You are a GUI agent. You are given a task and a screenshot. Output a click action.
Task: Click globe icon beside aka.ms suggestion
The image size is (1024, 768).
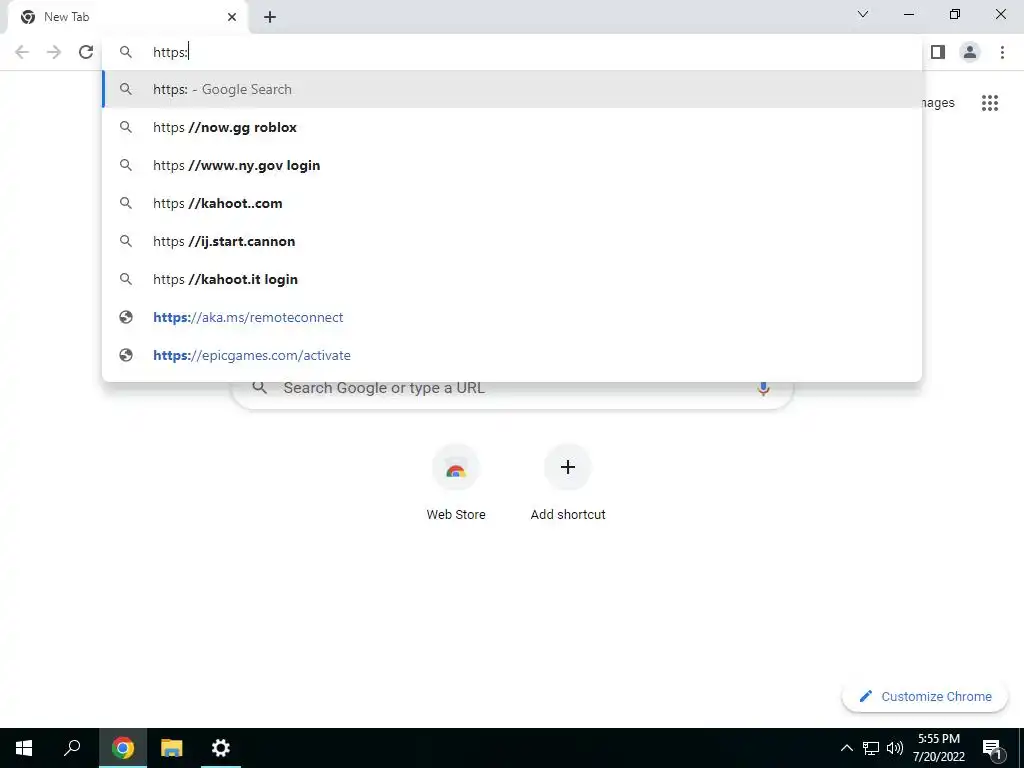click(126, 317)
